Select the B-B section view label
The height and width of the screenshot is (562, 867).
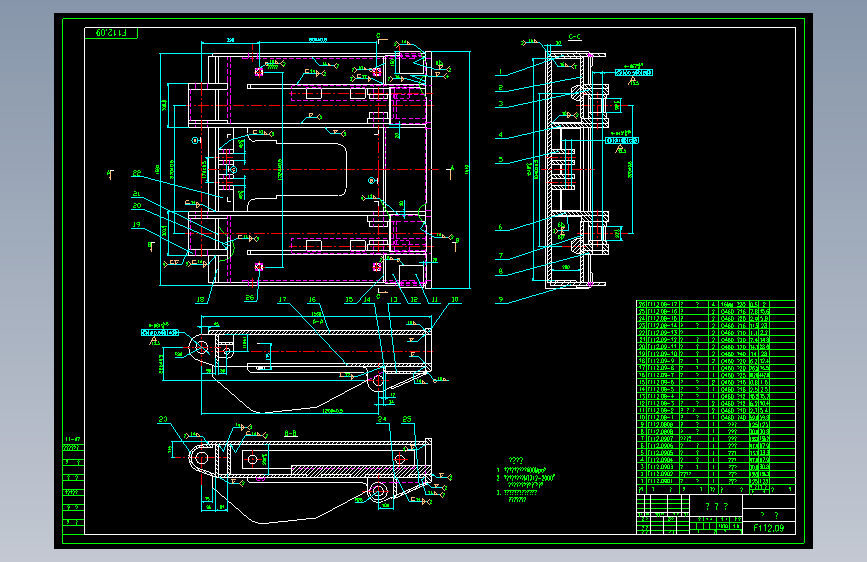[x=291, y=433]
